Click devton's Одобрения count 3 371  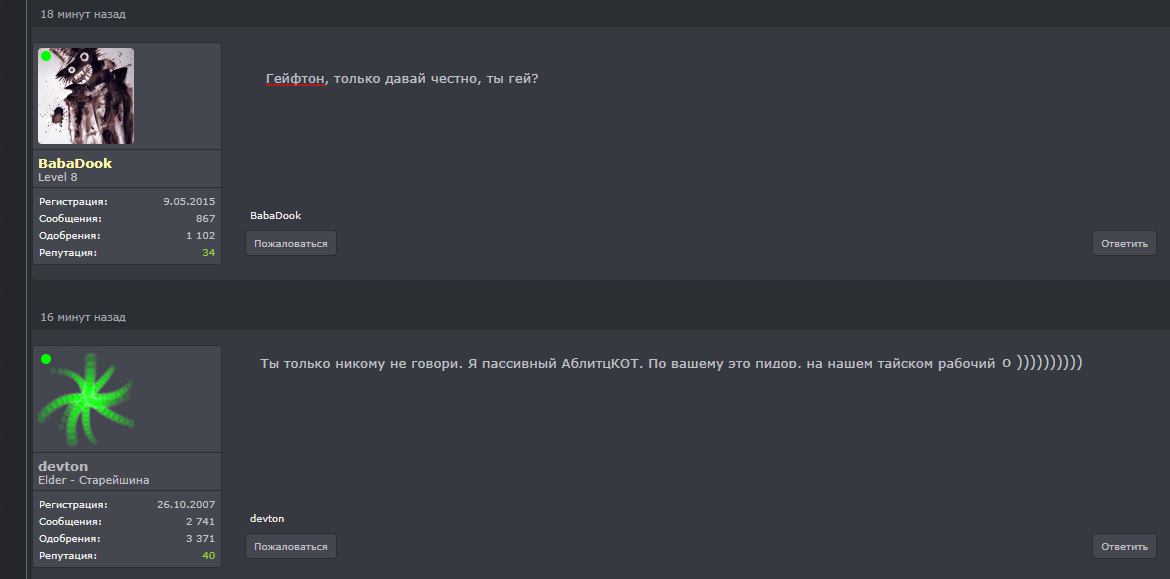(x=200, y=539)
